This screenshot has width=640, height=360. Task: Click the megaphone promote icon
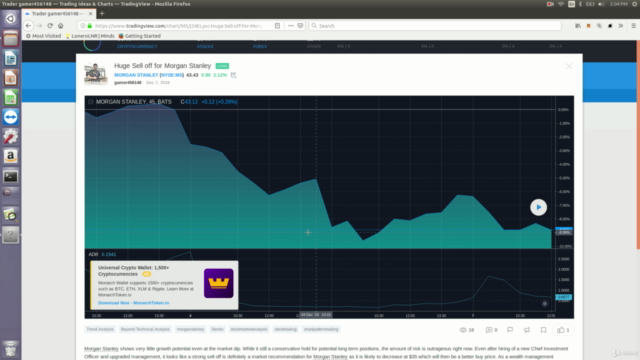click(x=527, y=330)
